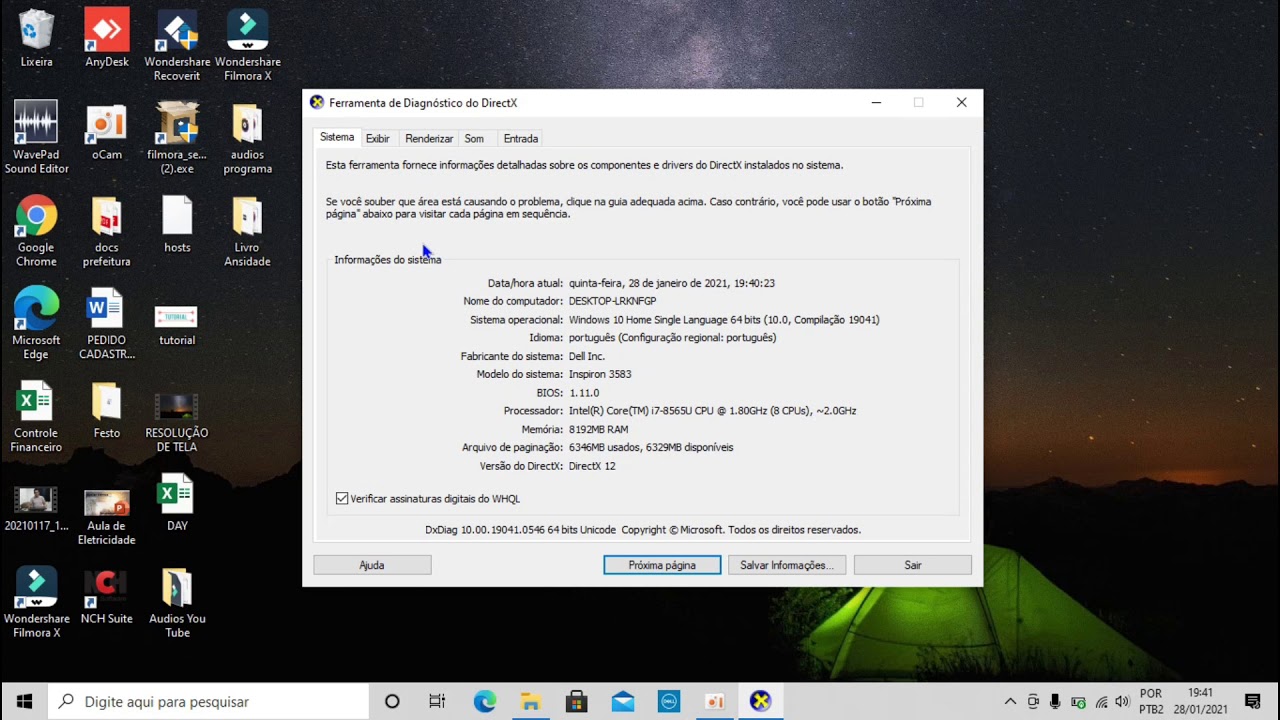Open the oCam desktop shortcut

[x=106, y=132]
